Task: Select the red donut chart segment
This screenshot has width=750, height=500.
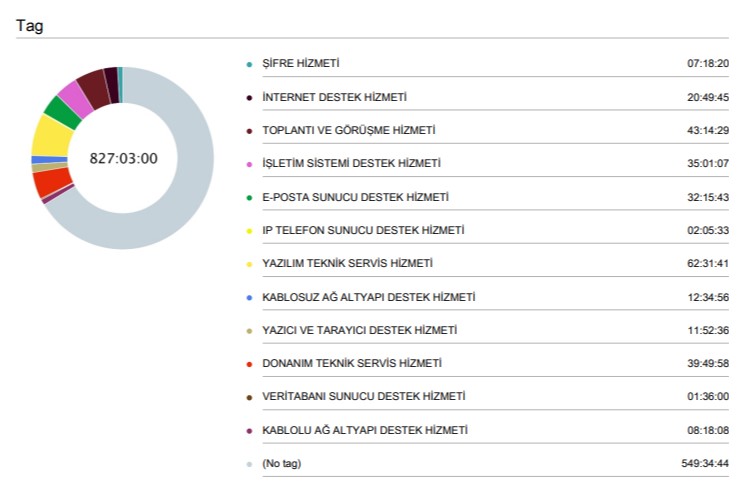Action: click(x=51, y=182)
